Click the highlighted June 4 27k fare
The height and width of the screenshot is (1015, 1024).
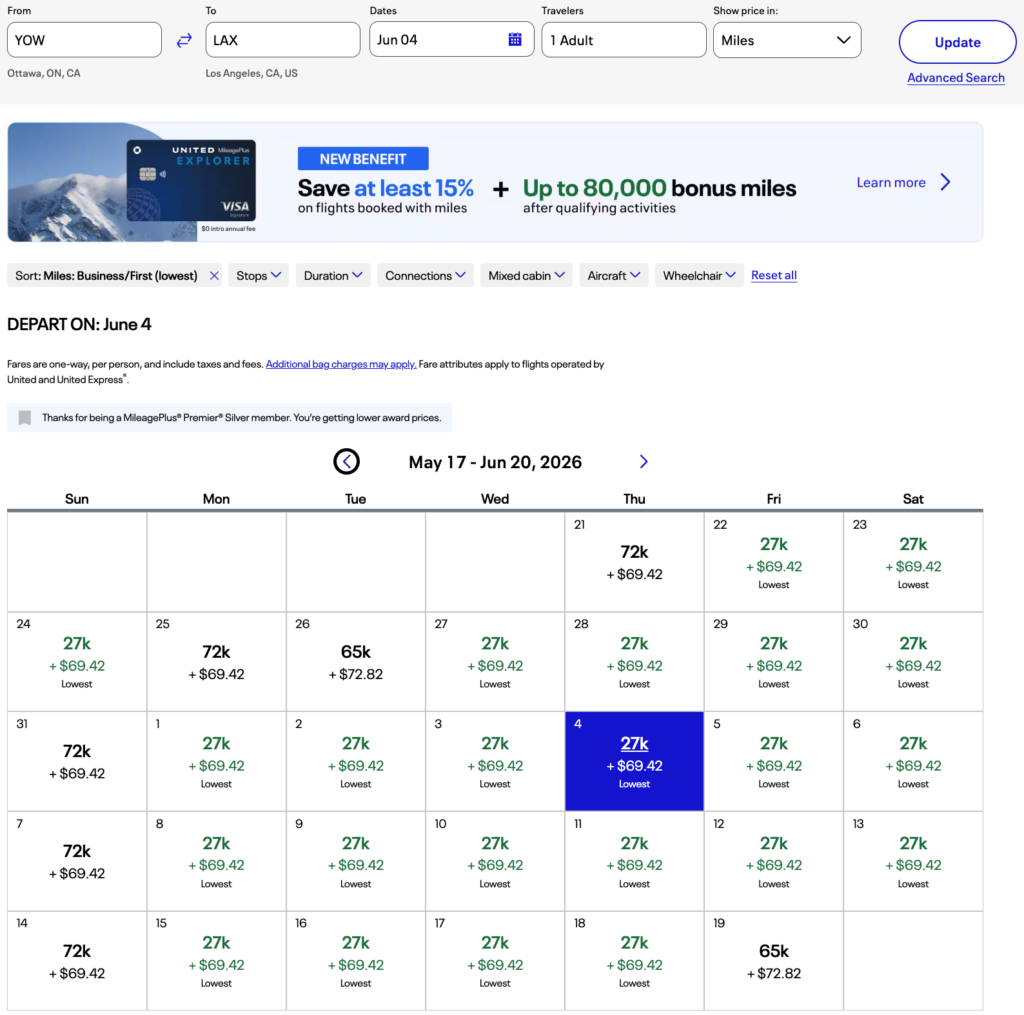coord(634,762)
